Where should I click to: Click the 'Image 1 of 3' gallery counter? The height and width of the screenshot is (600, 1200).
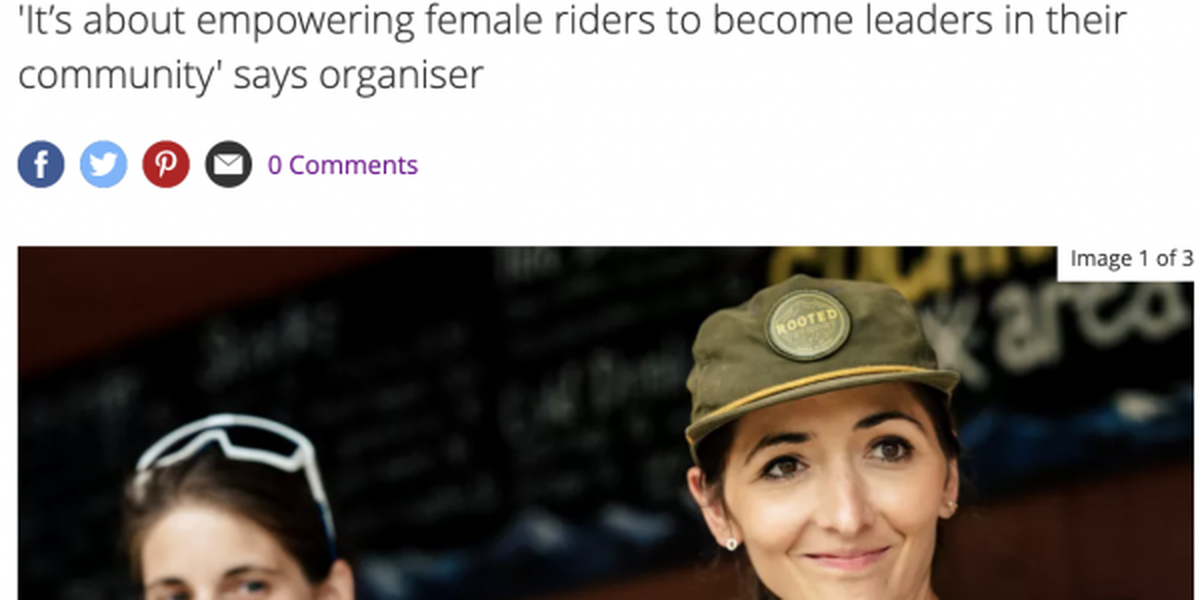(1130, 259)
